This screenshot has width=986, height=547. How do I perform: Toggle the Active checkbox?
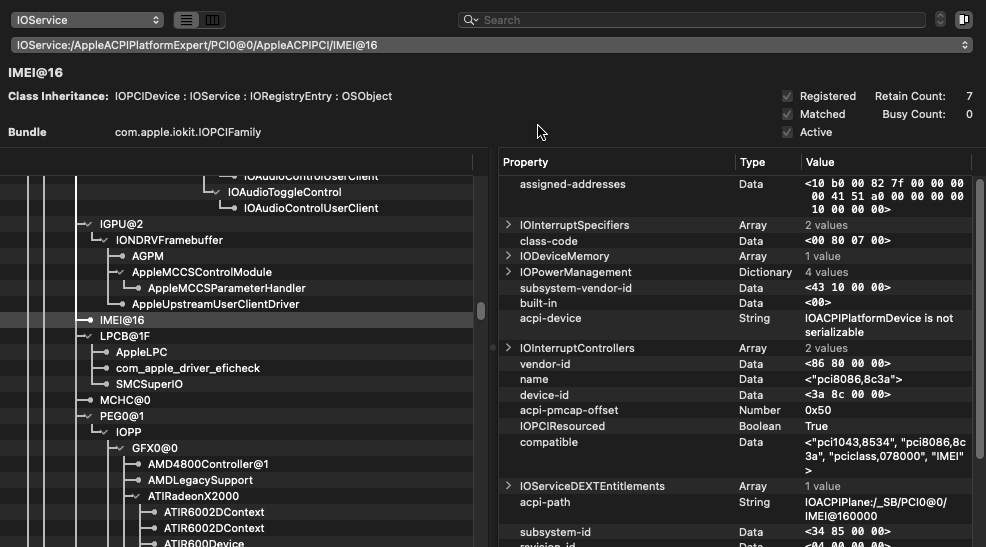pyautogui.click(x=787, y=132)
